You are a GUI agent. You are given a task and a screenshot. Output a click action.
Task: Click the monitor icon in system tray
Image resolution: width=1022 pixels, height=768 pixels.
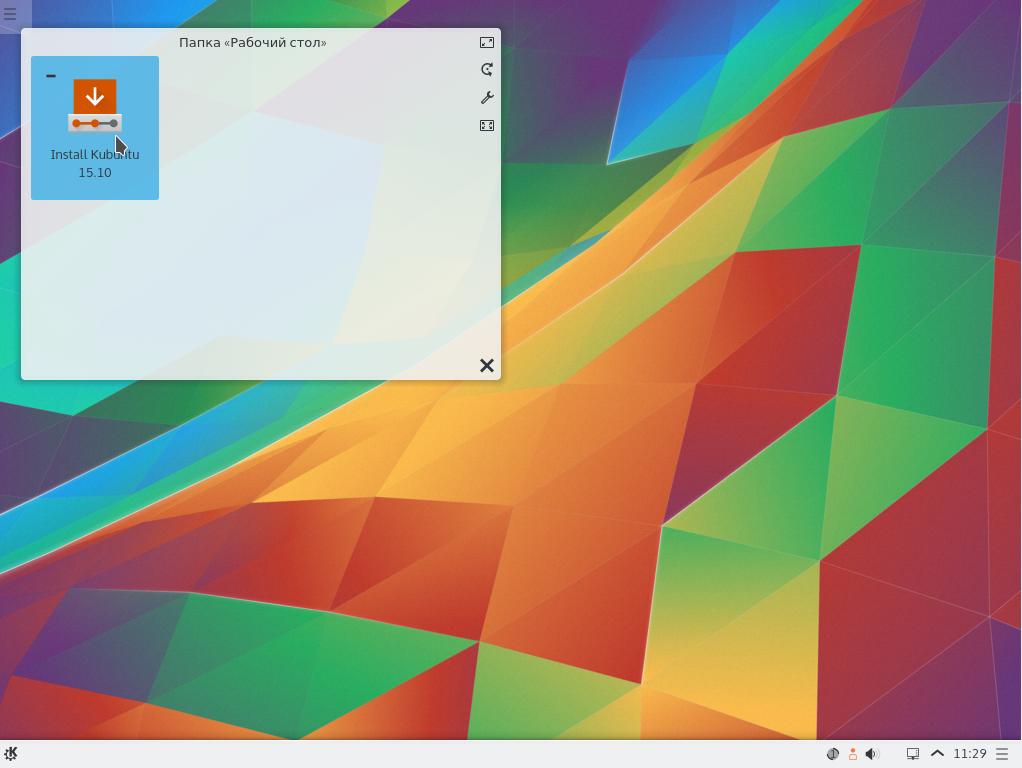pyautogui.click(x=913, y=754)
